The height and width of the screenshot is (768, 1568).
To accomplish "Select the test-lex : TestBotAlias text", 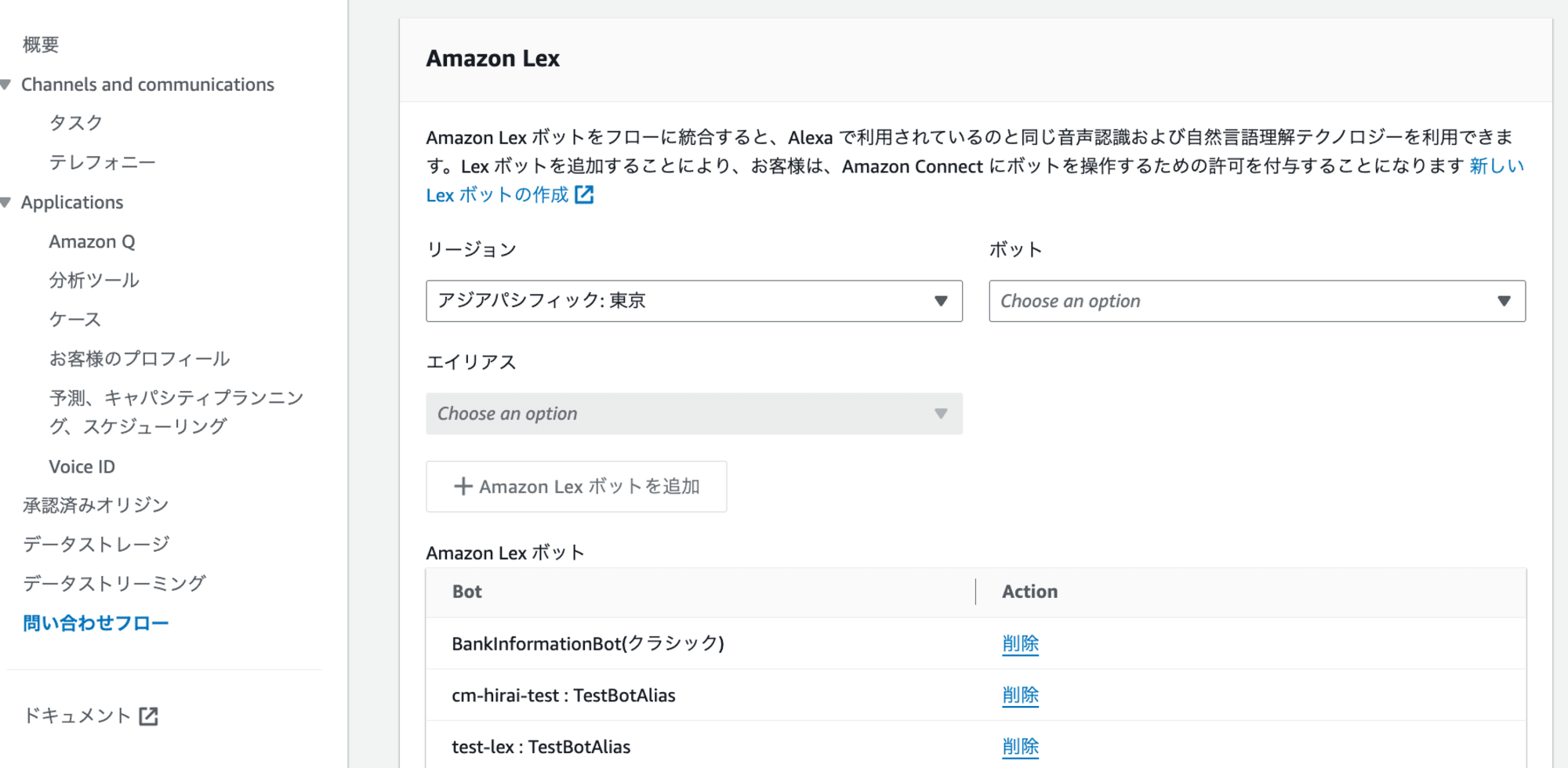I will (541, 747).
